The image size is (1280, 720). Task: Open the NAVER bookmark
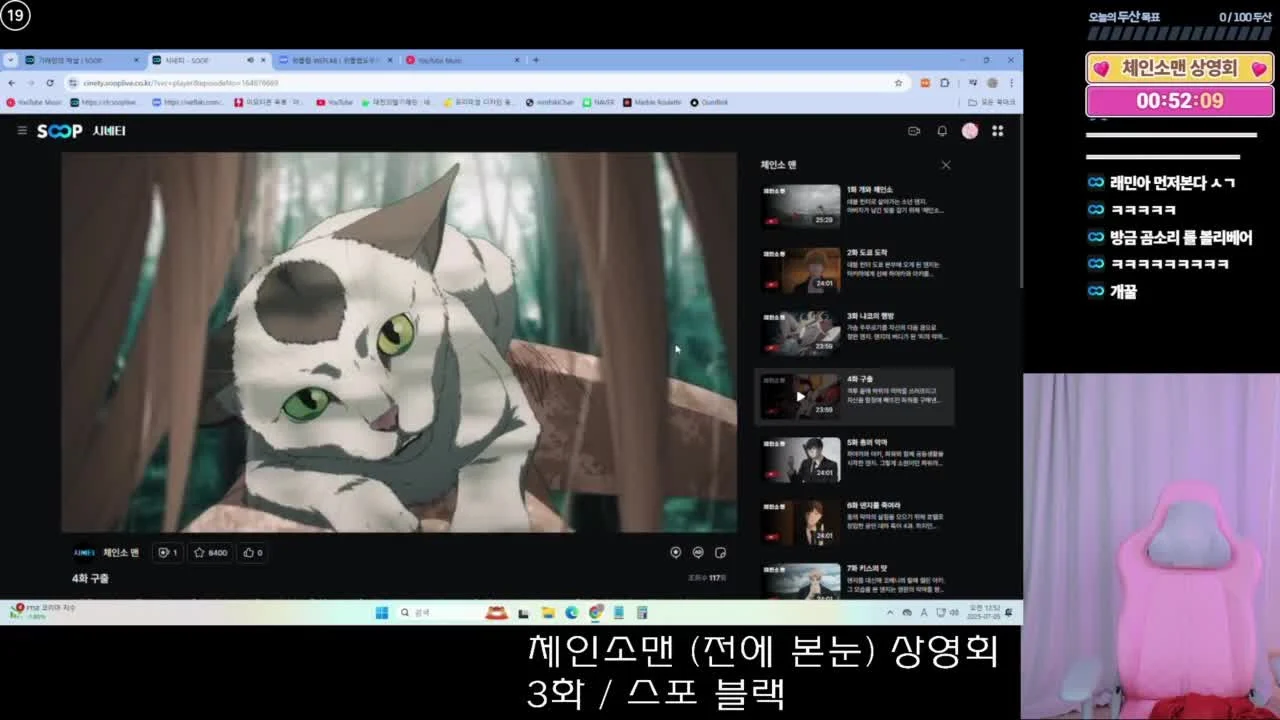pos(598,102)
